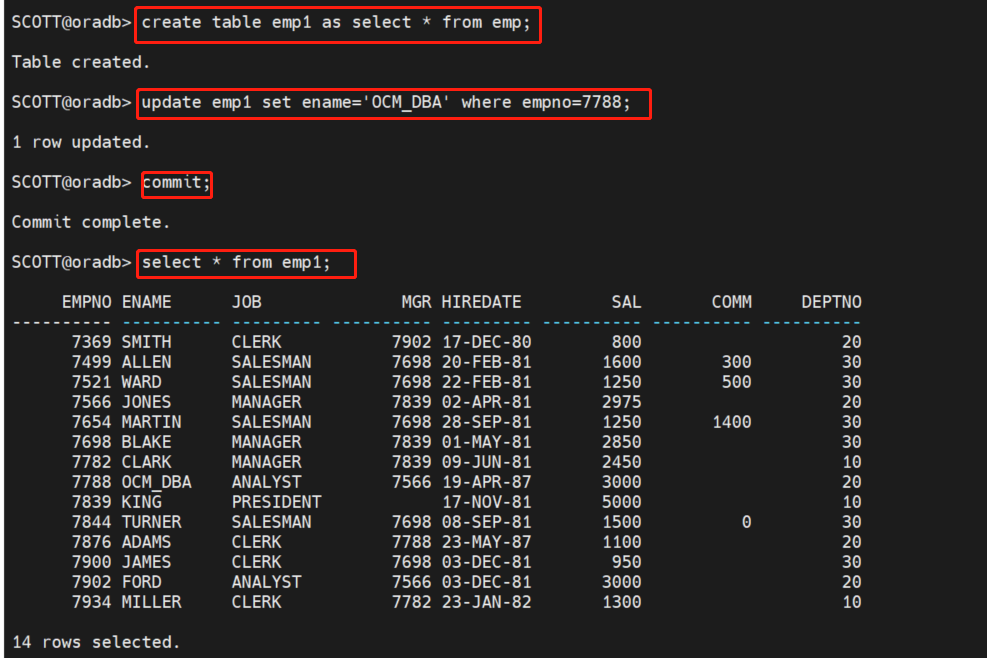Screen dimensions: 987x658
Task: Click hiredate 19-APR-87
Action: [486, 482]
